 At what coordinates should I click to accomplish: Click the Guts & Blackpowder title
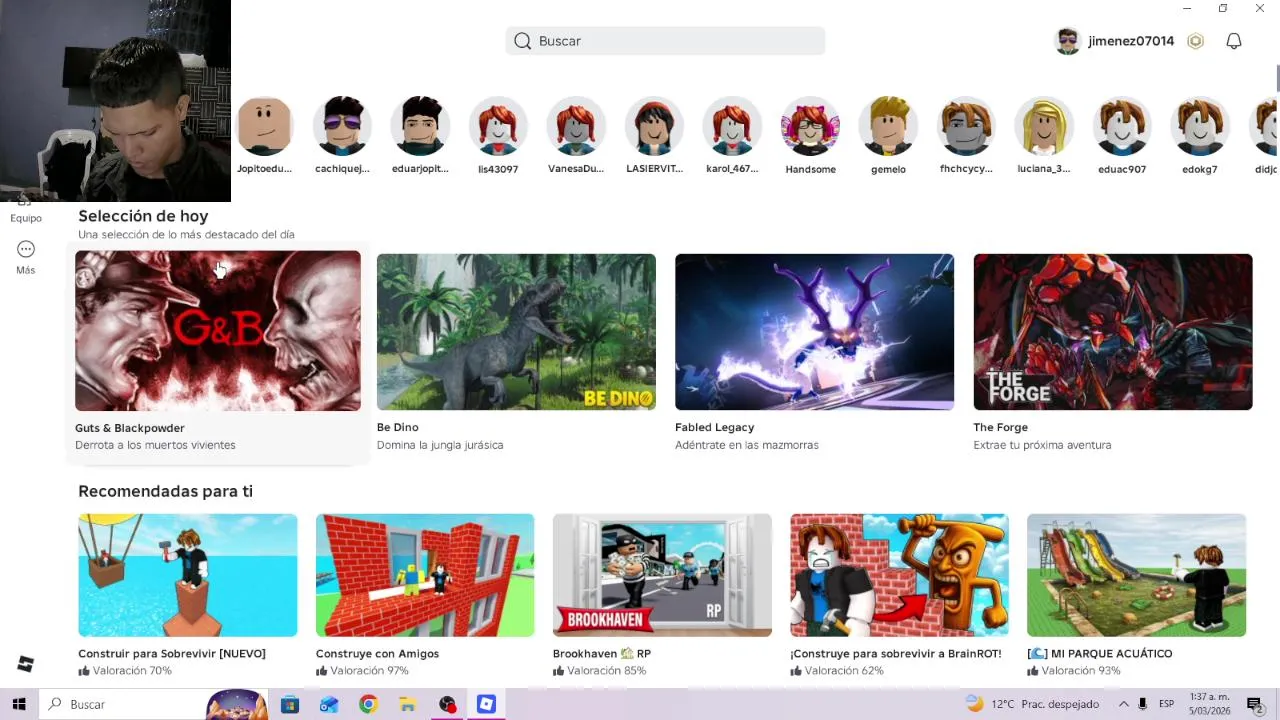click(130, 428)
